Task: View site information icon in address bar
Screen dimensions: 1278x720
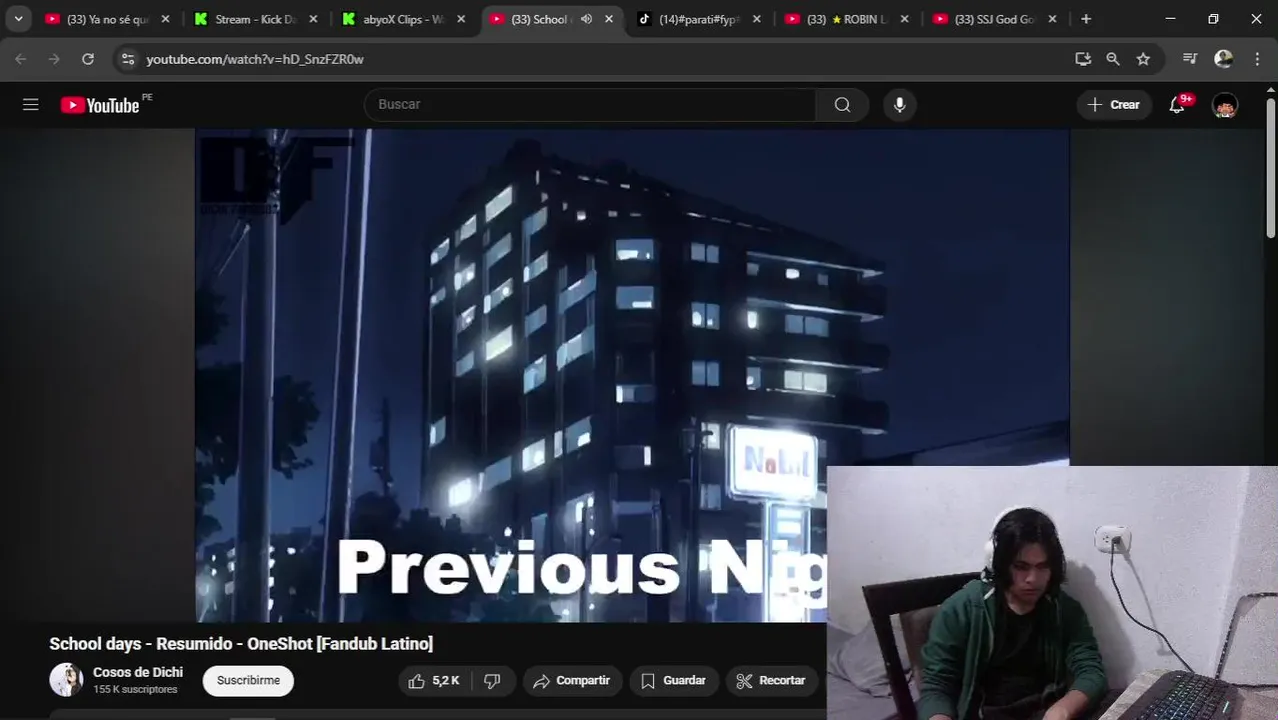Action: tap(127, 59)
